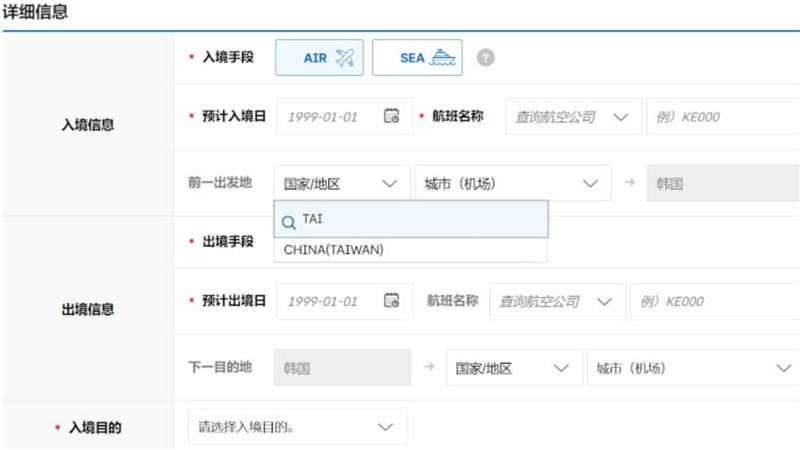Click the entry flight number KE000 field

point(722,117)
